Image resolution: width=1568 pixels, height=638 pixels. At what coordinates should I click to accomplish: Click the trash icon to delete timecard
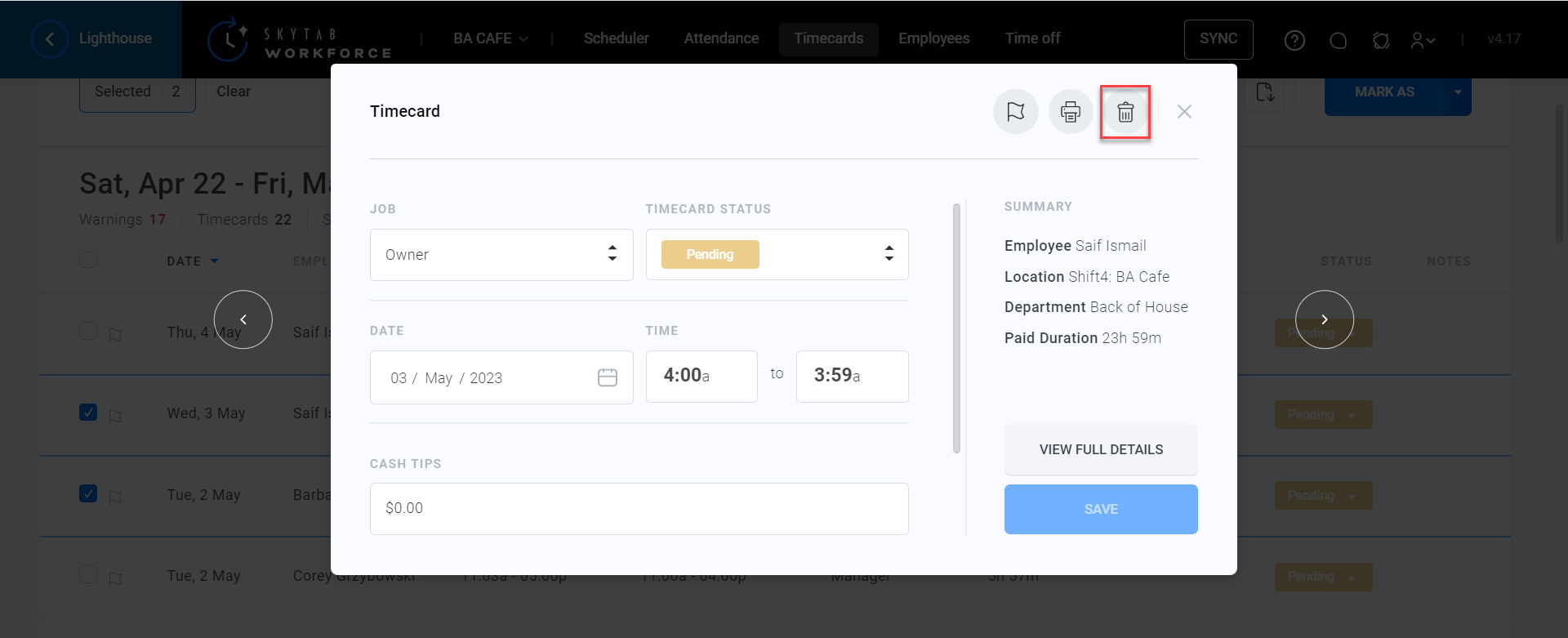[1125, 112]
